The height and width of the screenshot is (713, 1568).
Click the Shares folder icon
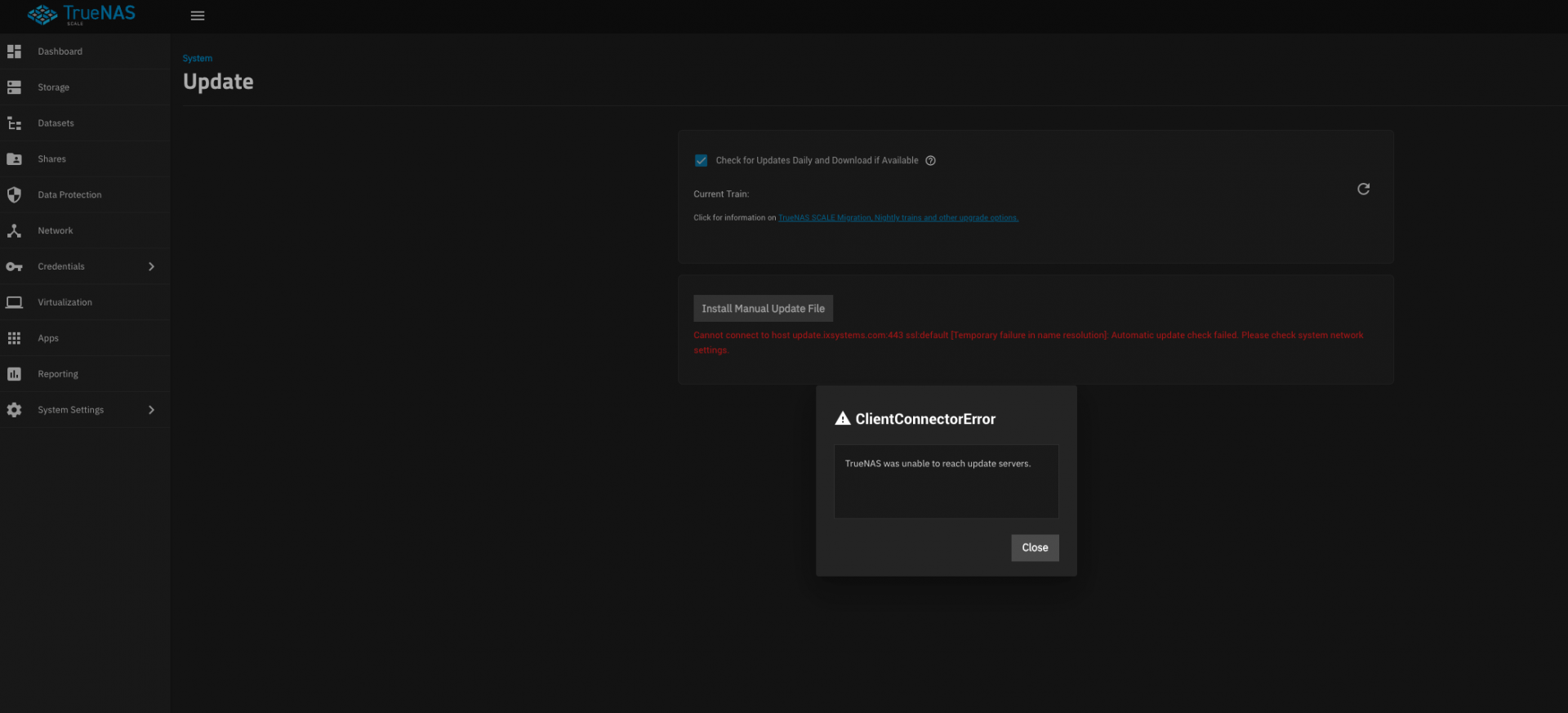point(14,159)
